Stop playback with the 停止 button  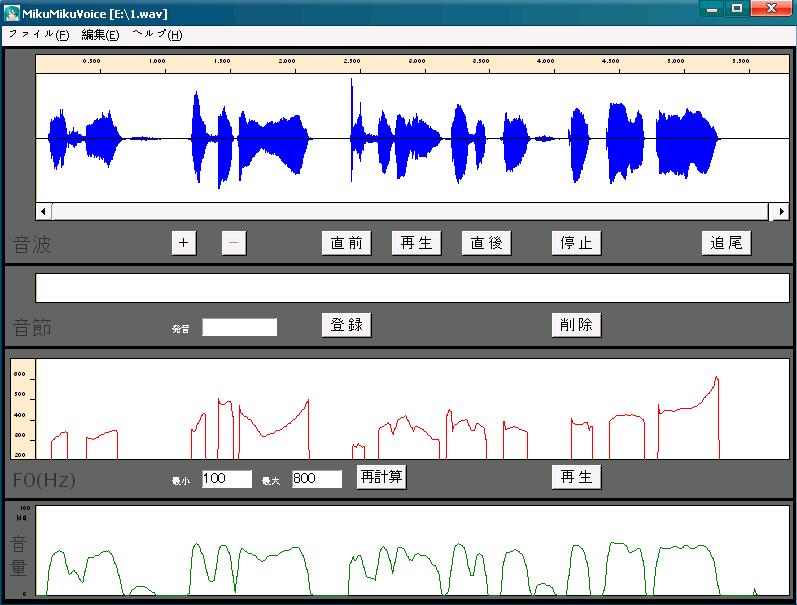tap(576, 243)
